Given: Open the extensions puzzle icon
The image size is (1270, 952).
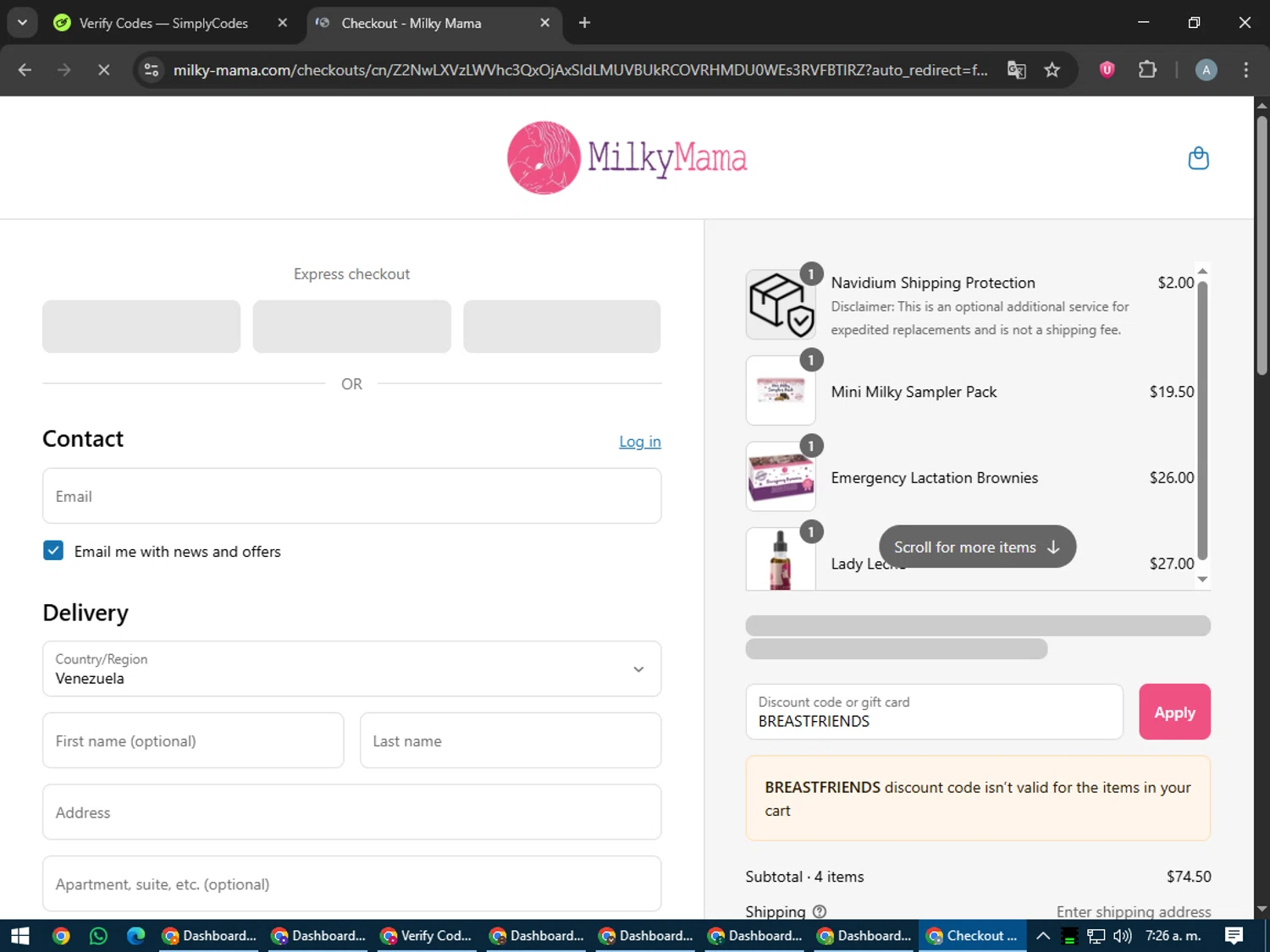Looking at the screenshot, I should click(1147, 70).
